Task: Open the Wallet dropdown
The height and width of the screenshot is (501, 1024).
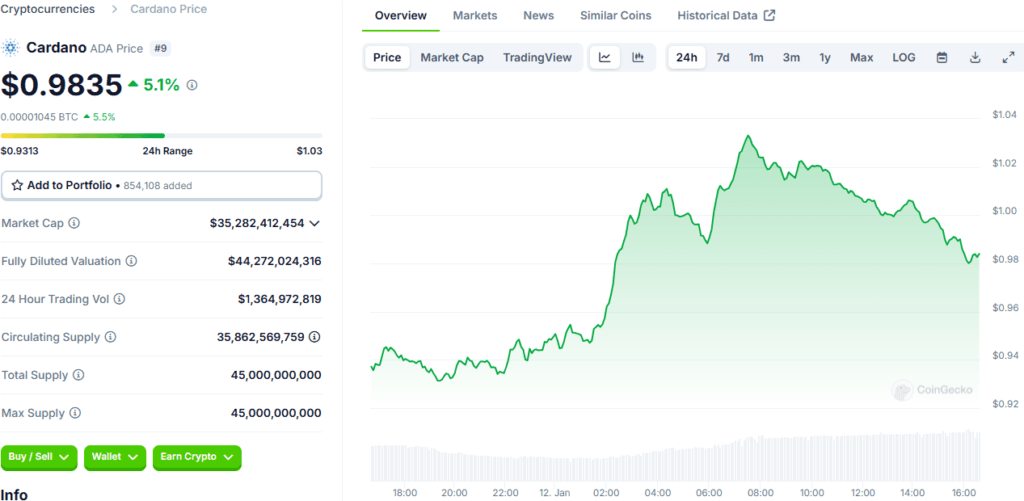Action: pyautogui.click(x=115, y=457)
